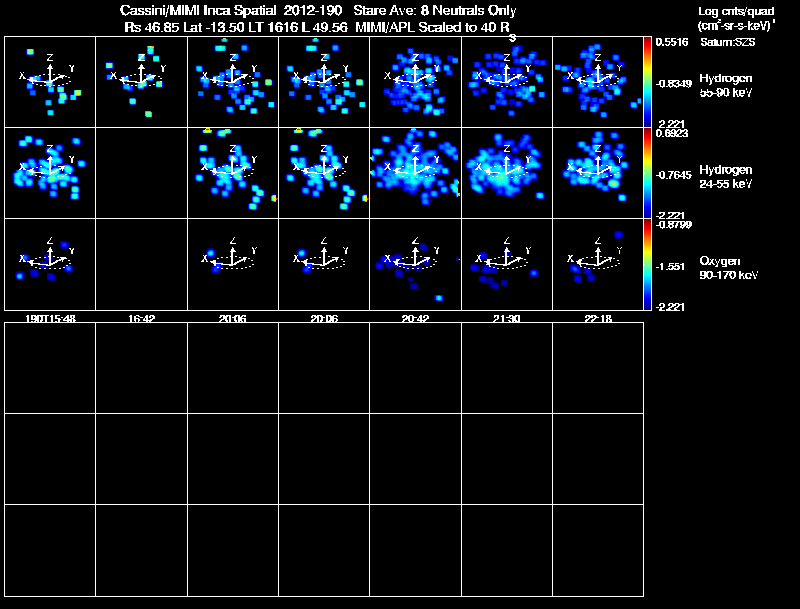The height and width of the screenshot is (609, 800).
Task: Select the Oxygen 90-170 keV image at 20:42
Action: 415,264
